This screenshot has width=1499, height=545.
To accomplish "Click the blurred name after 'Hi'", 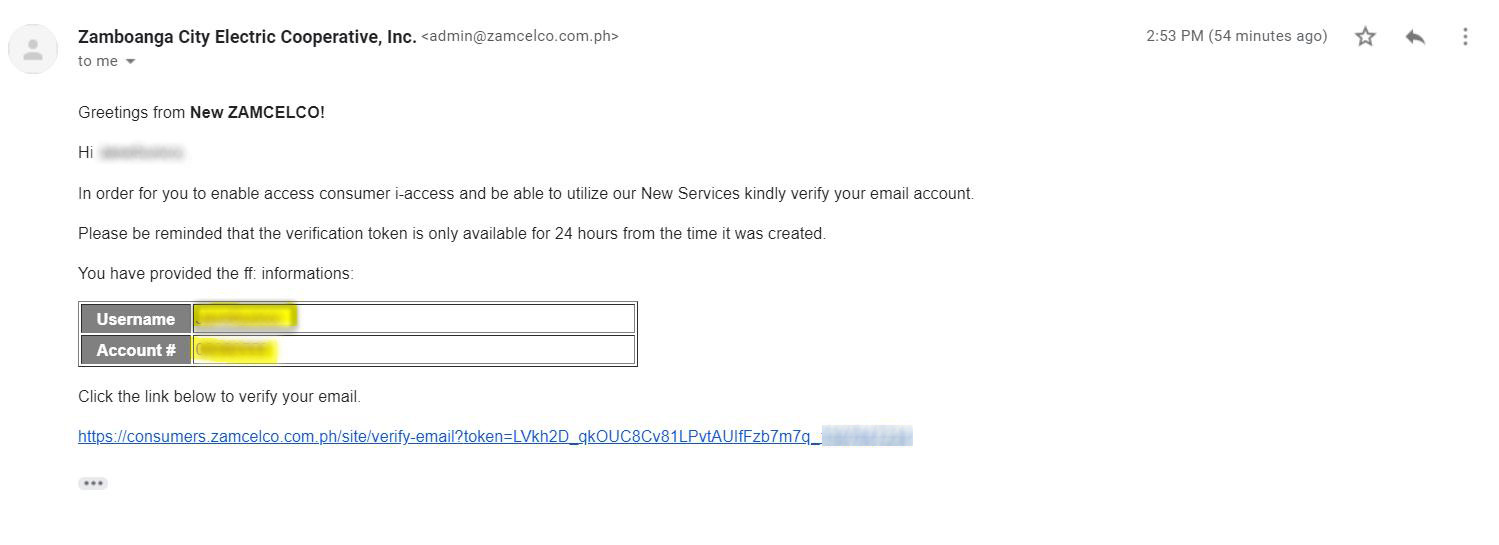I will click(142, 153).
